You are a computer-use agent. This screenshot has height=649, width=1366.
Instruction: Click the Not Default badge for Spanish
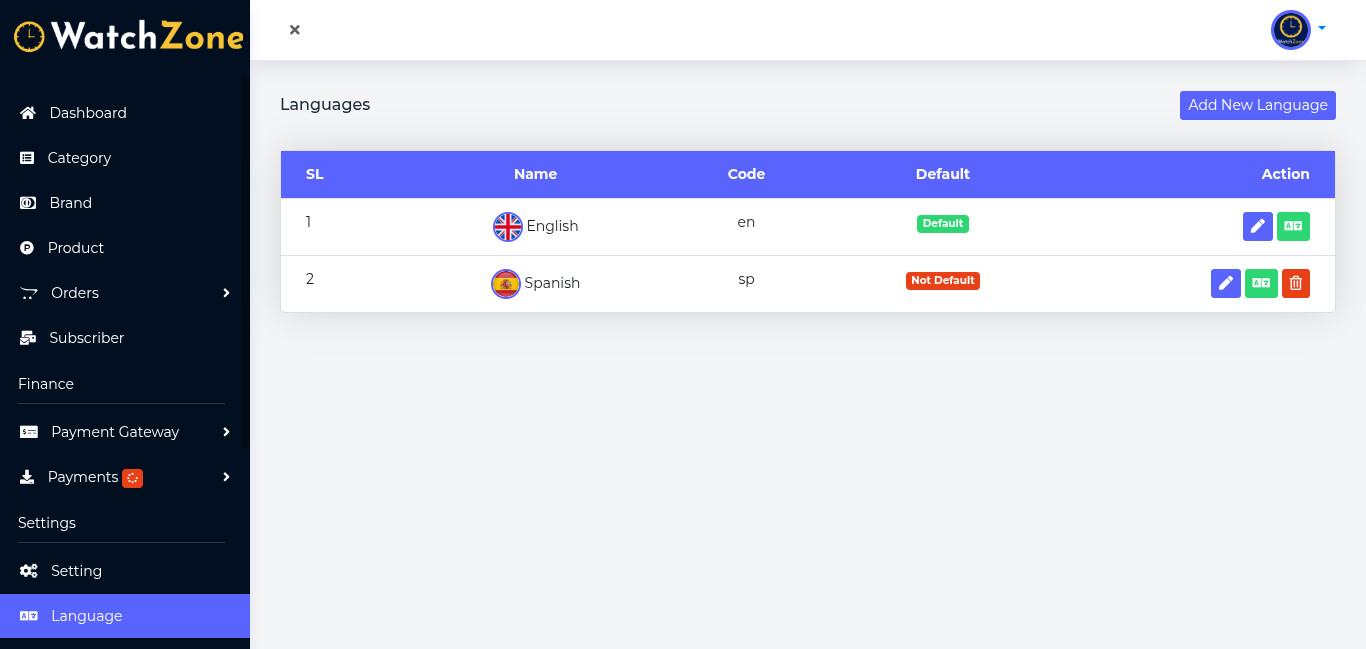tap(942, 281)
